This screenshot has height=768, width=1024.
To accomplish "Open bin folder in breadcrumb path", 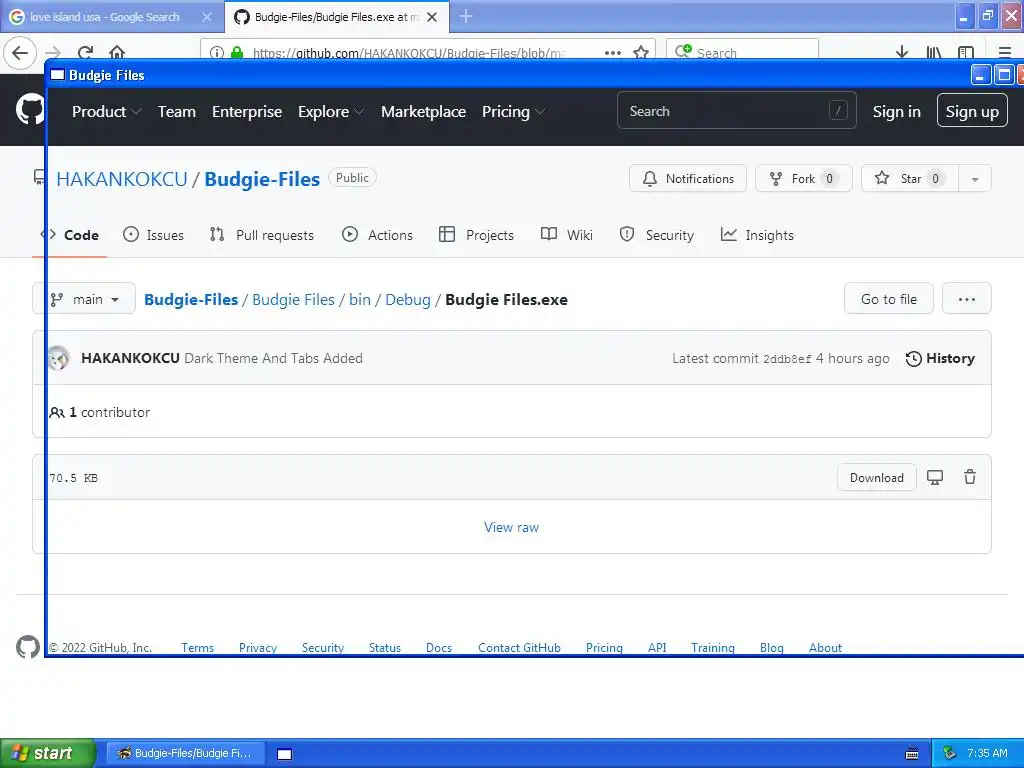I will (x=359, y=300).
